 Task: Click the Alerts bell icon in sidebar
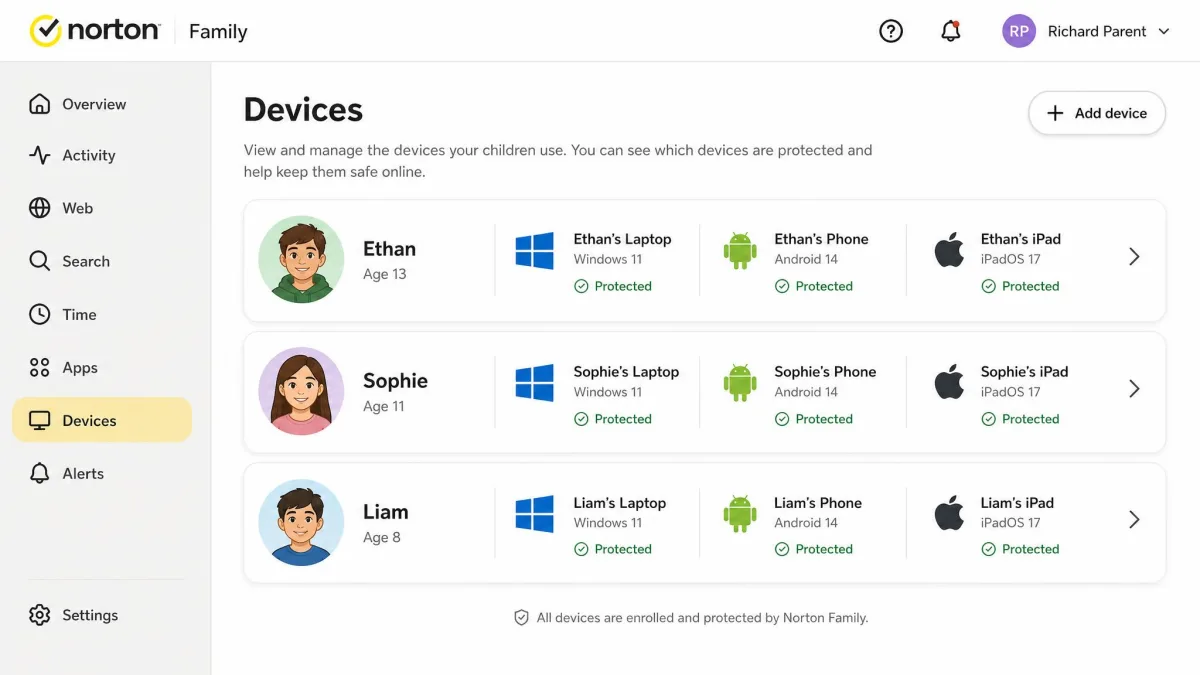coord(39,473)
